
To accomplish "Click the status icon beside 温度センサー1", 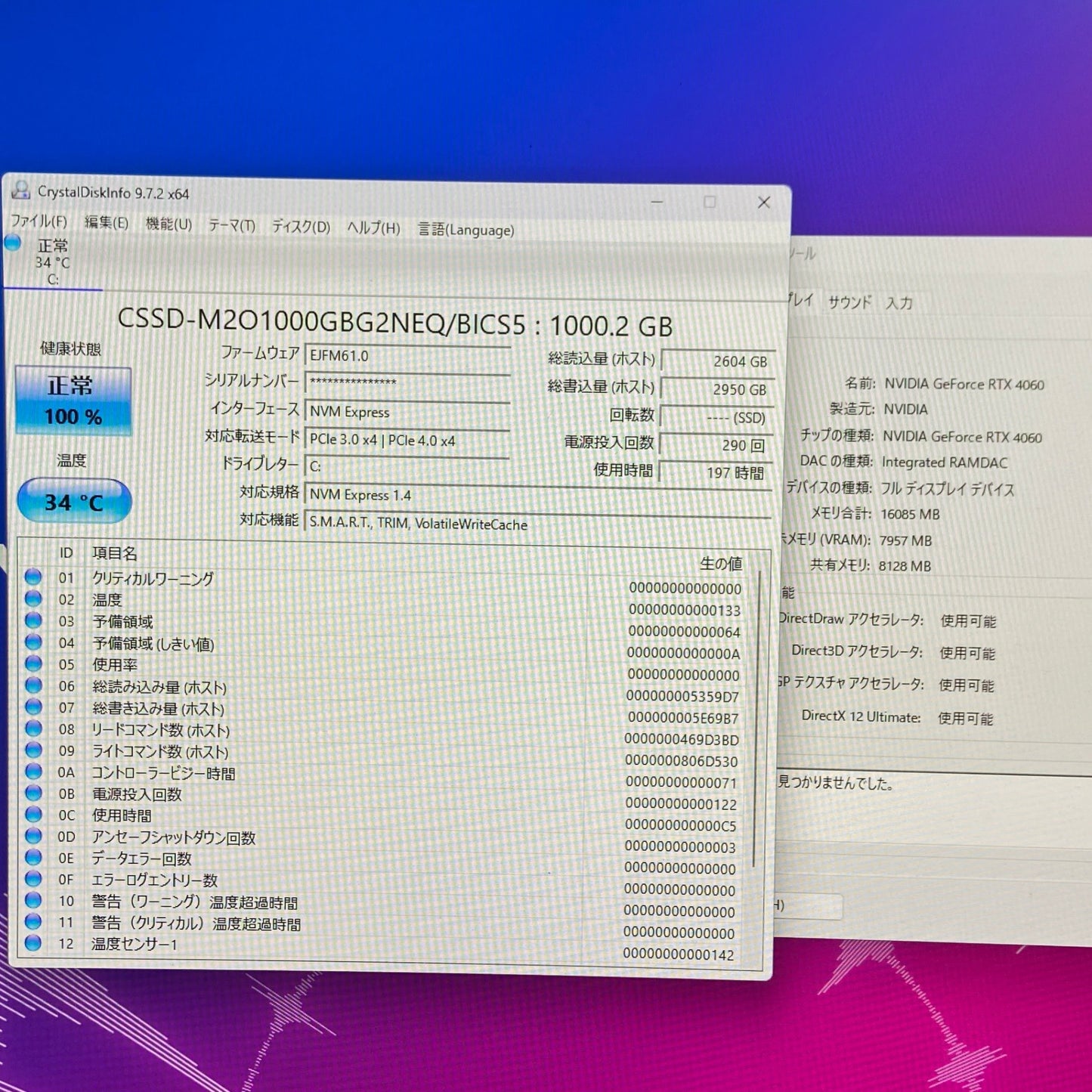I will click(32, 943).
